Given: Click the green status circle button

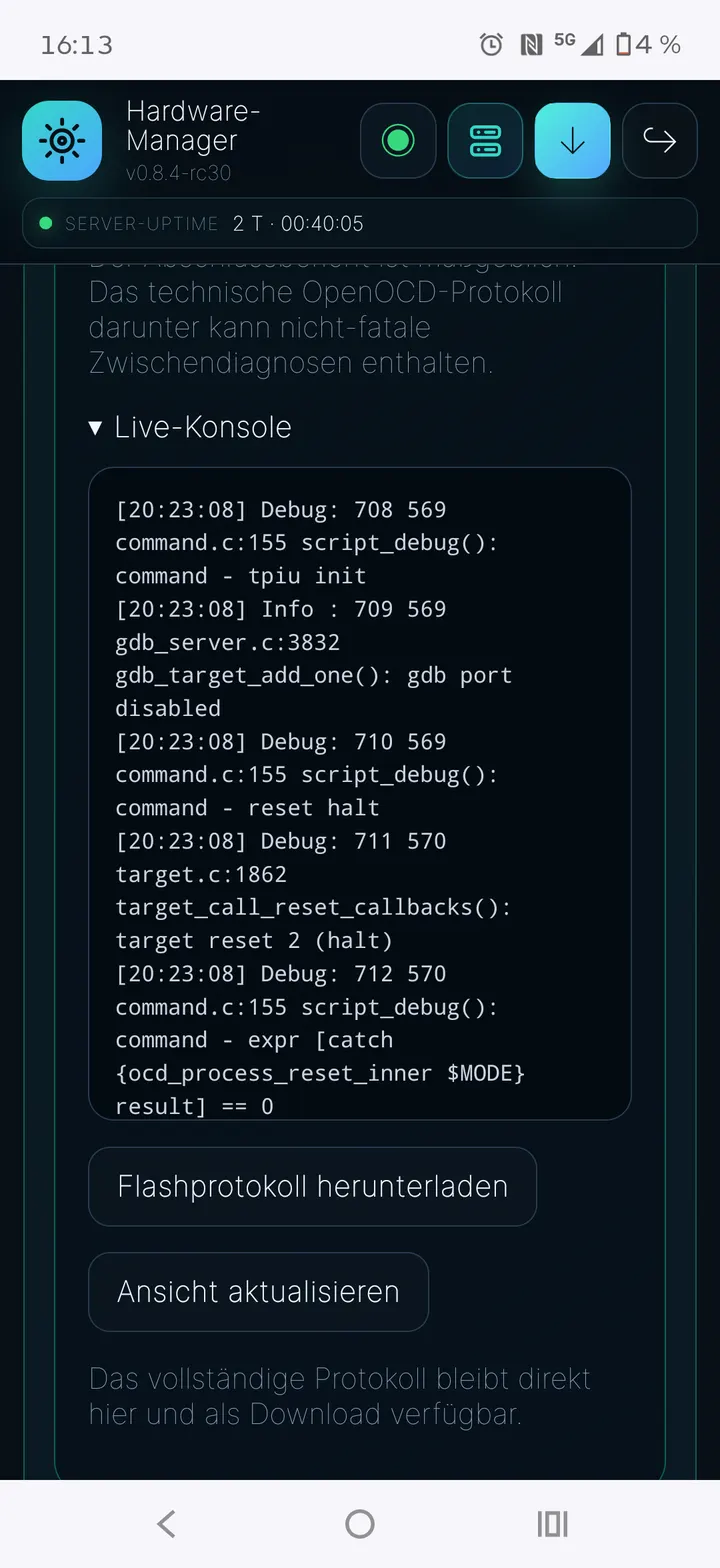Looking at the screenshot, I should 398,141.
